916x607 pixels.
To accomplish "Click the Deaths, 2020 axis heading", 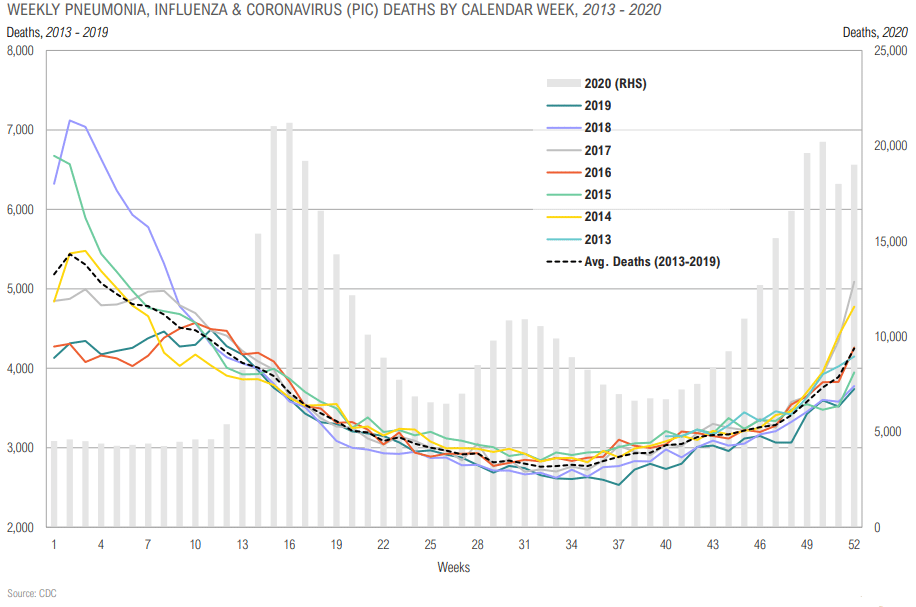I will 875,32.
